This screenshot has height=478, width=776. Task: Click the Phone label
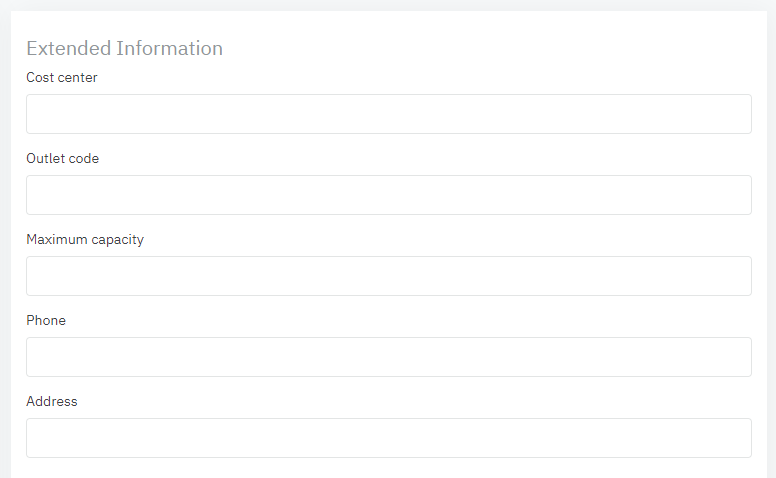pyautogui.click(x=46, y=320)
